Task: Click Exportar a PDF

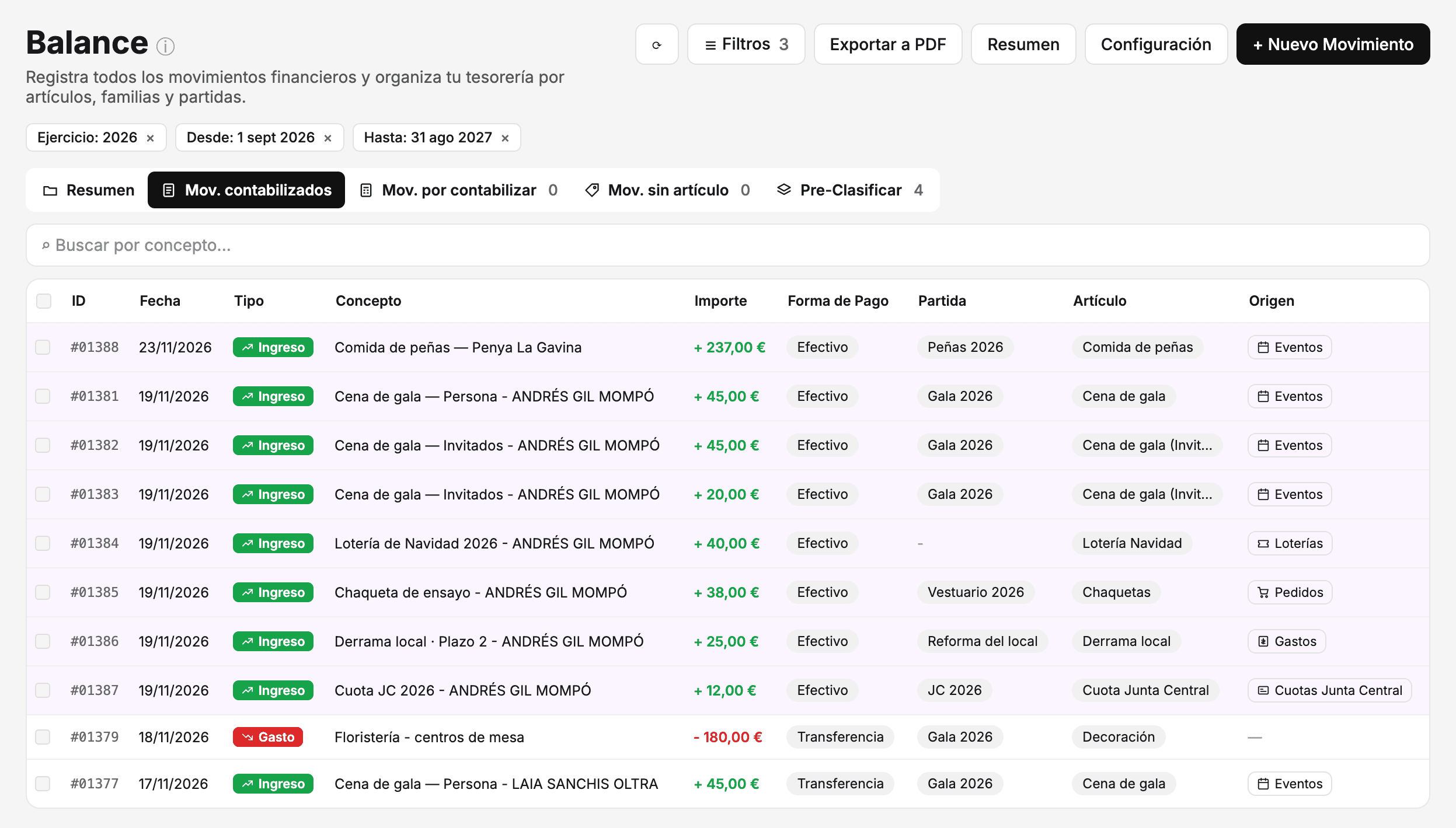Action: click(888, 44)
